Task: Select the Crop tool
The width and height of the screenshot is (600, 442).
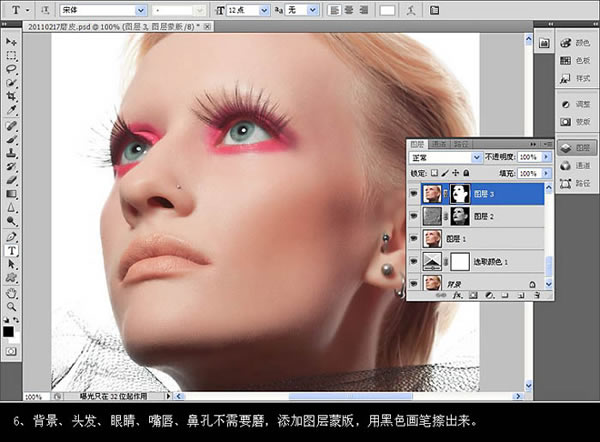Action: 11,96
